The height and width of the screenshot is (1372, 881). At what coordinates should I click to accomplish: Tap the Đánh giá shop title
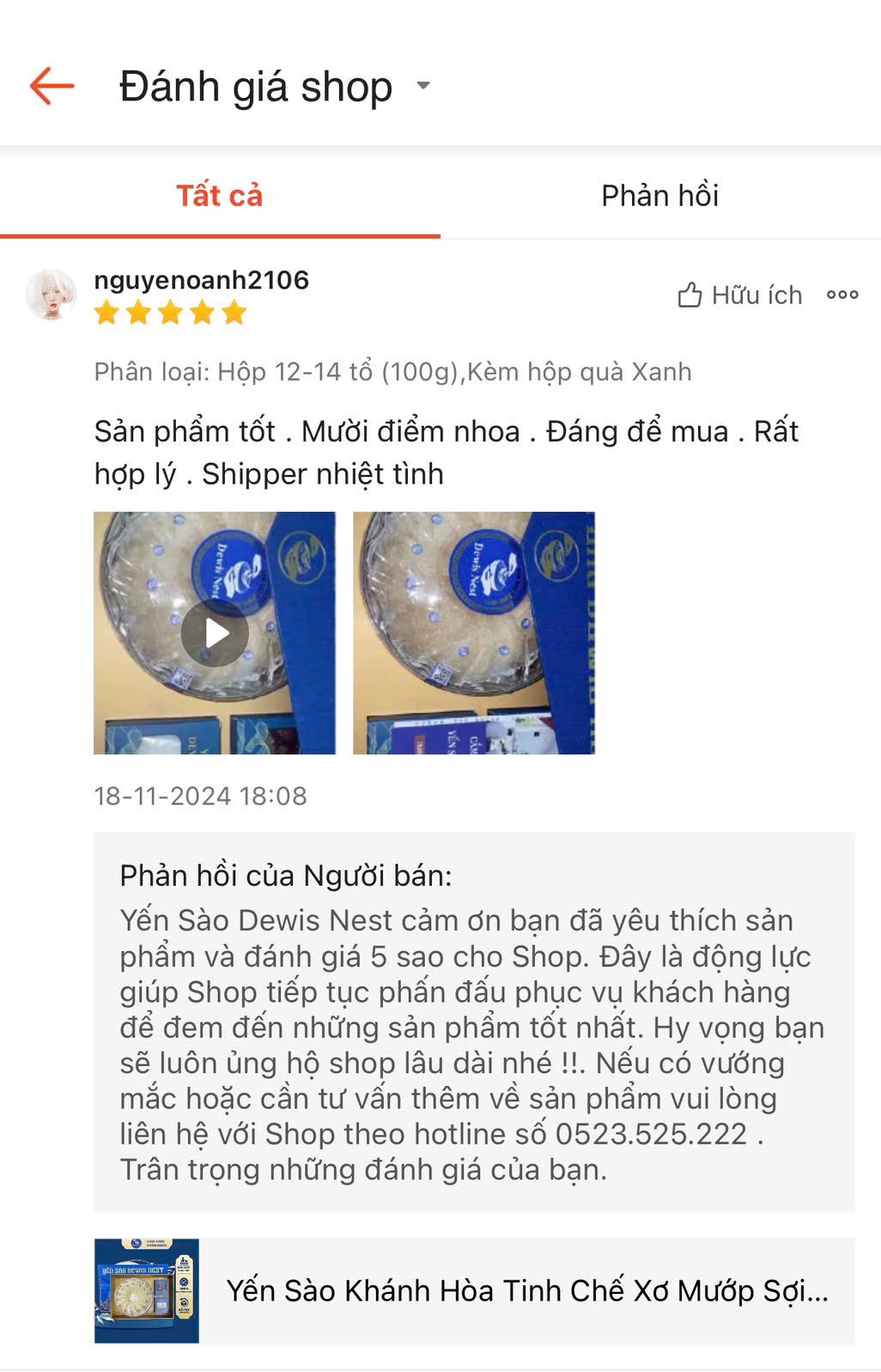point(256,87)
